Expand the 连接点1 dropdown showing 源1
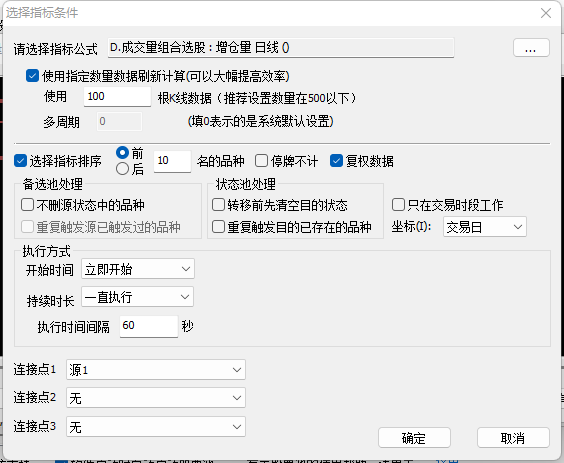Screen dimensions: 564x463 pos(156,369)
